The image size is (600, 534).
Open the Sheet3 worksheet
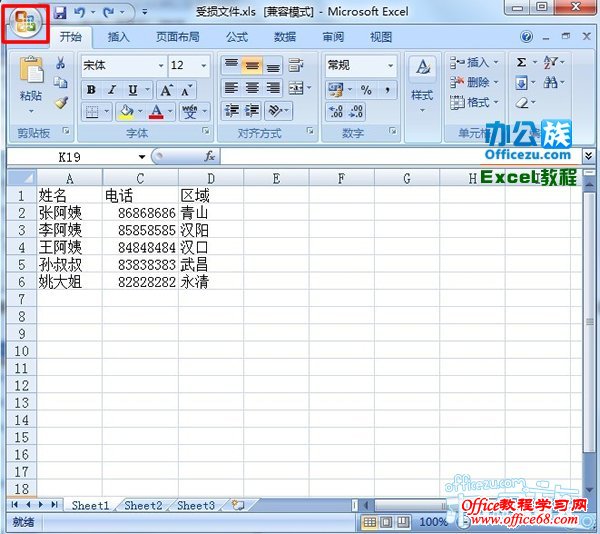click(x=196, y=506)
